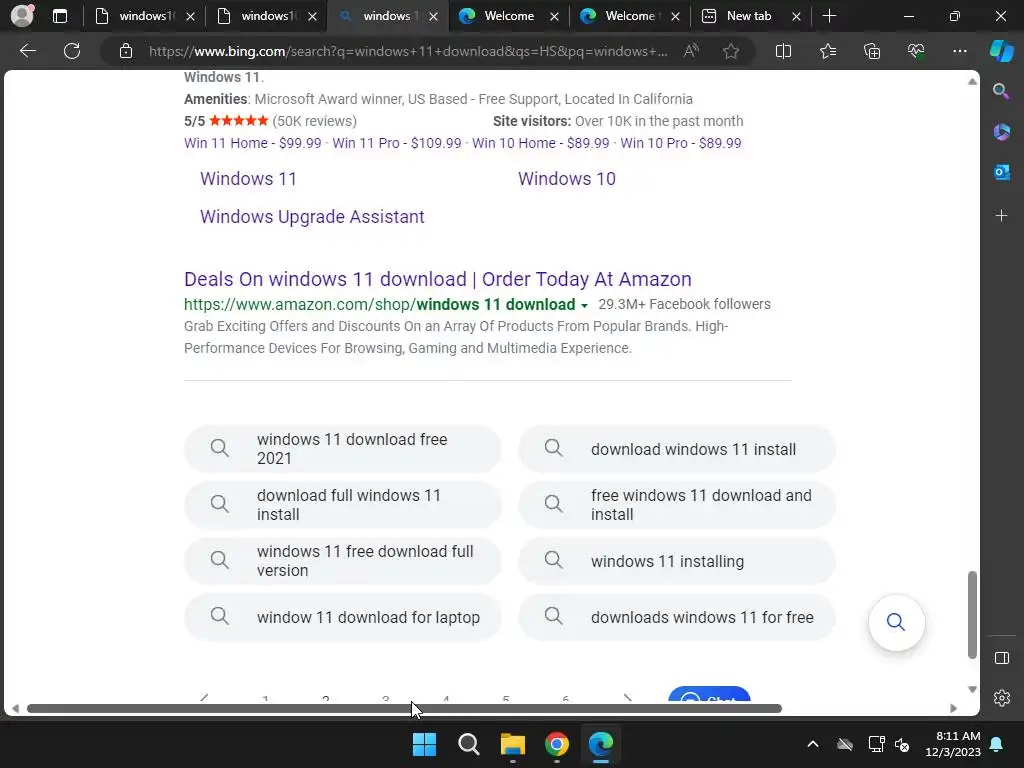Open Deals On windows 11 download Amazon link
1024x768 pixels.
[x=438, y=279]
